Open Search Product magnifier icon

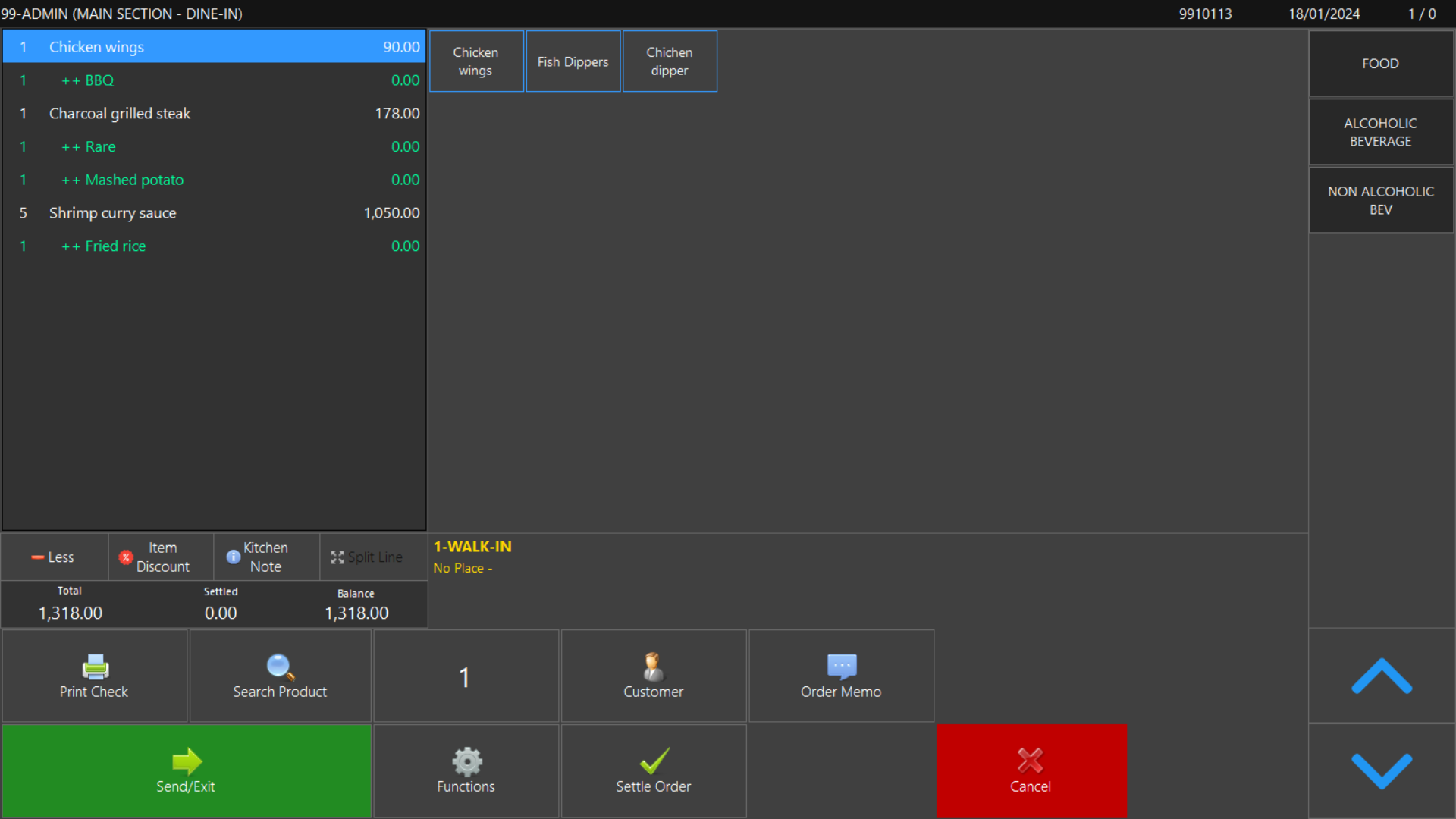click(x=280, y=667)
